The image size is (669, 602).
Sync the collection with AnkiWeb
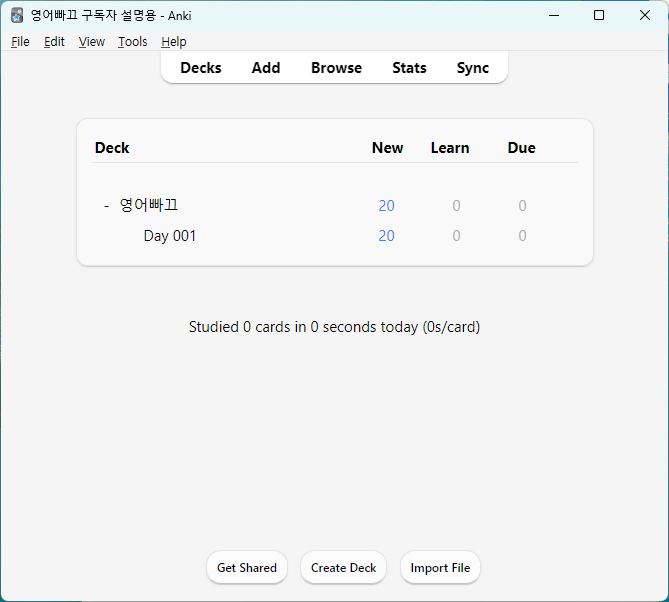pos(473,68)
